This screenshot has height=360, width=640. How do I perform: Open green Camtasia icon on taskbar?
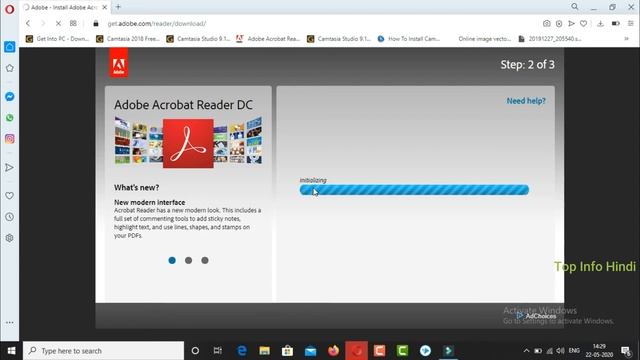tap(402, 351)
